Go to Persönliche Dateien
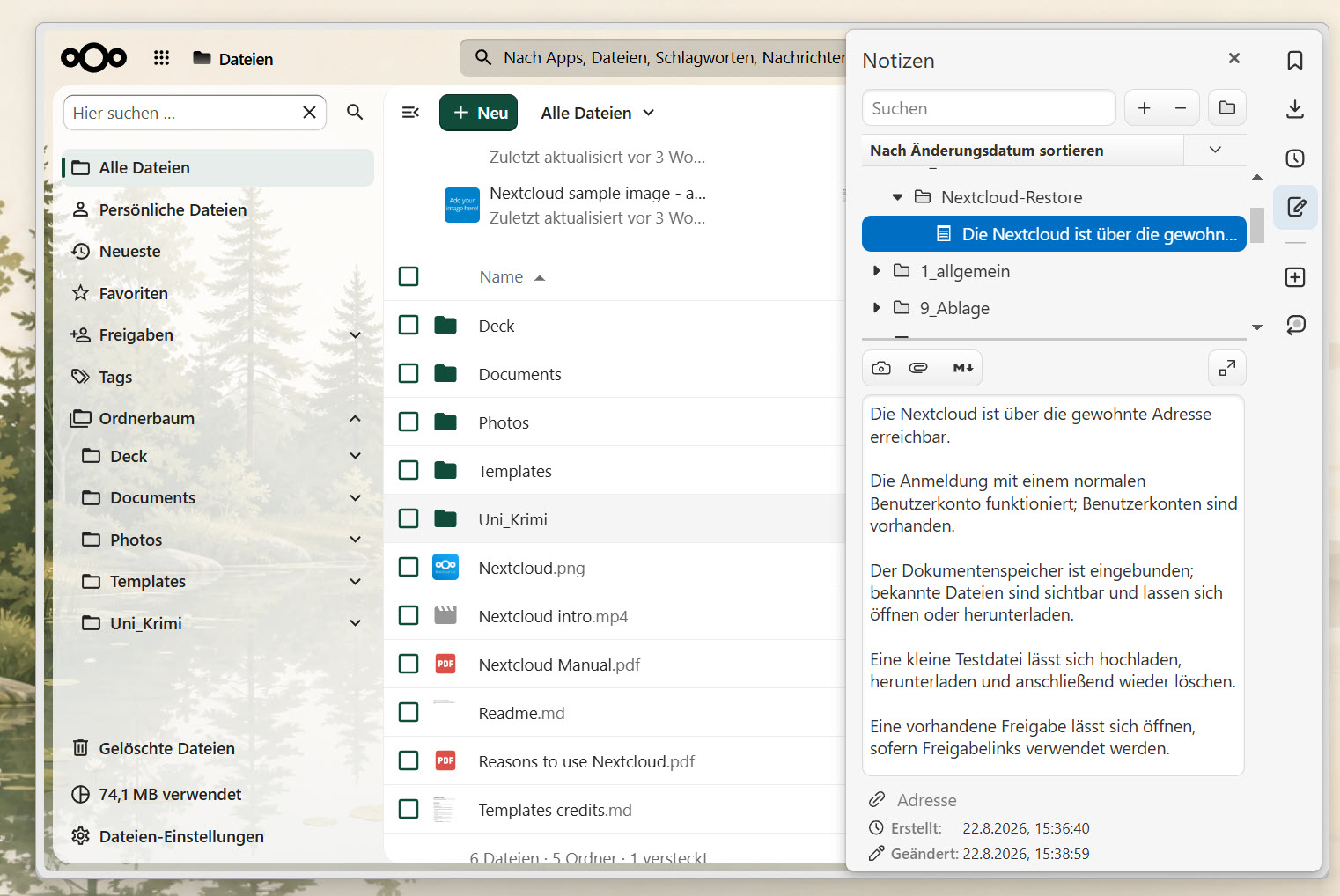Image resolution: width=1340 pixels, height=896 pixels. (x=218, y=209)
